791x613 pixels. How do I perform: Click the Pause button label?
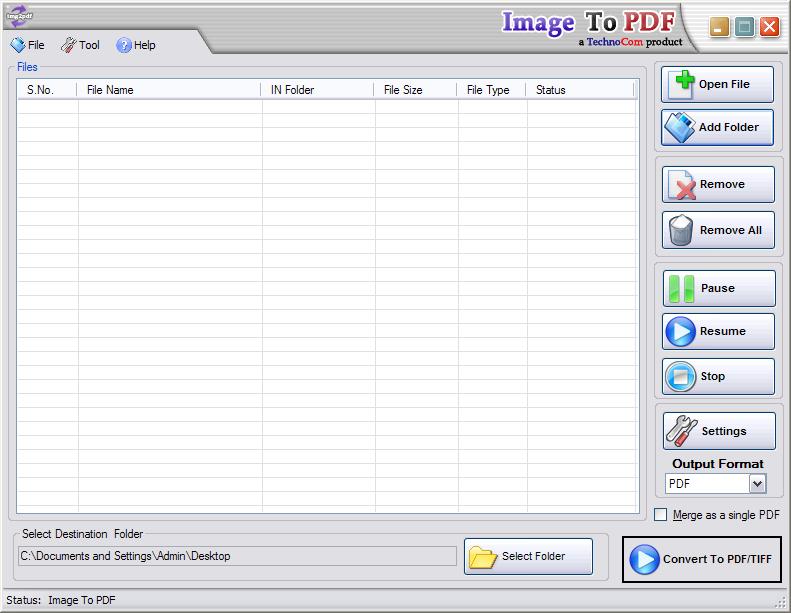coord(718,288)
